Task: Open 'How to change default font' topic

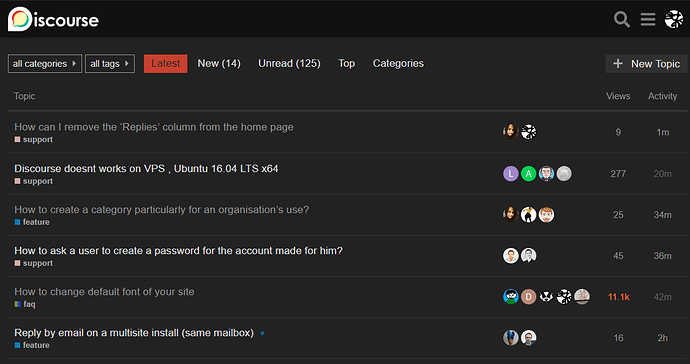Action: (104, 292)
